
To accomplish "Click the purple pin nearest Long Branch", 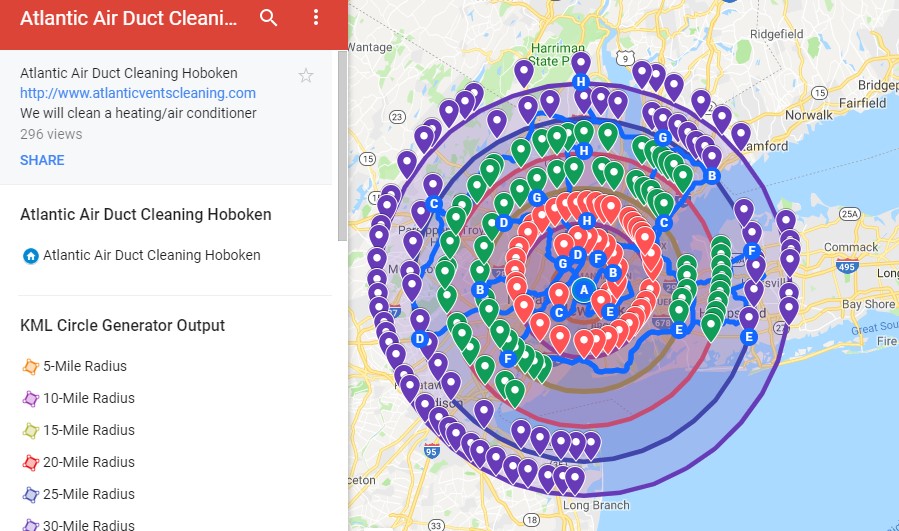I will click(574, 481).
